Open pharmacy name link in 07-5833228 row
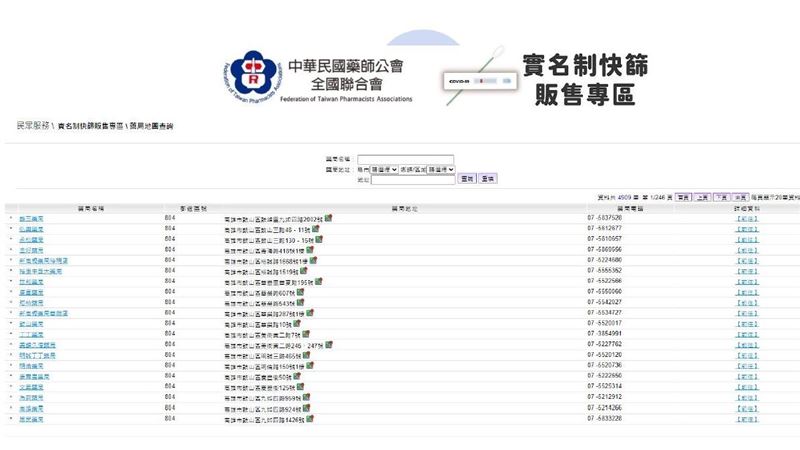This screenshot has width=800, height=450. (x=31, y=419)
